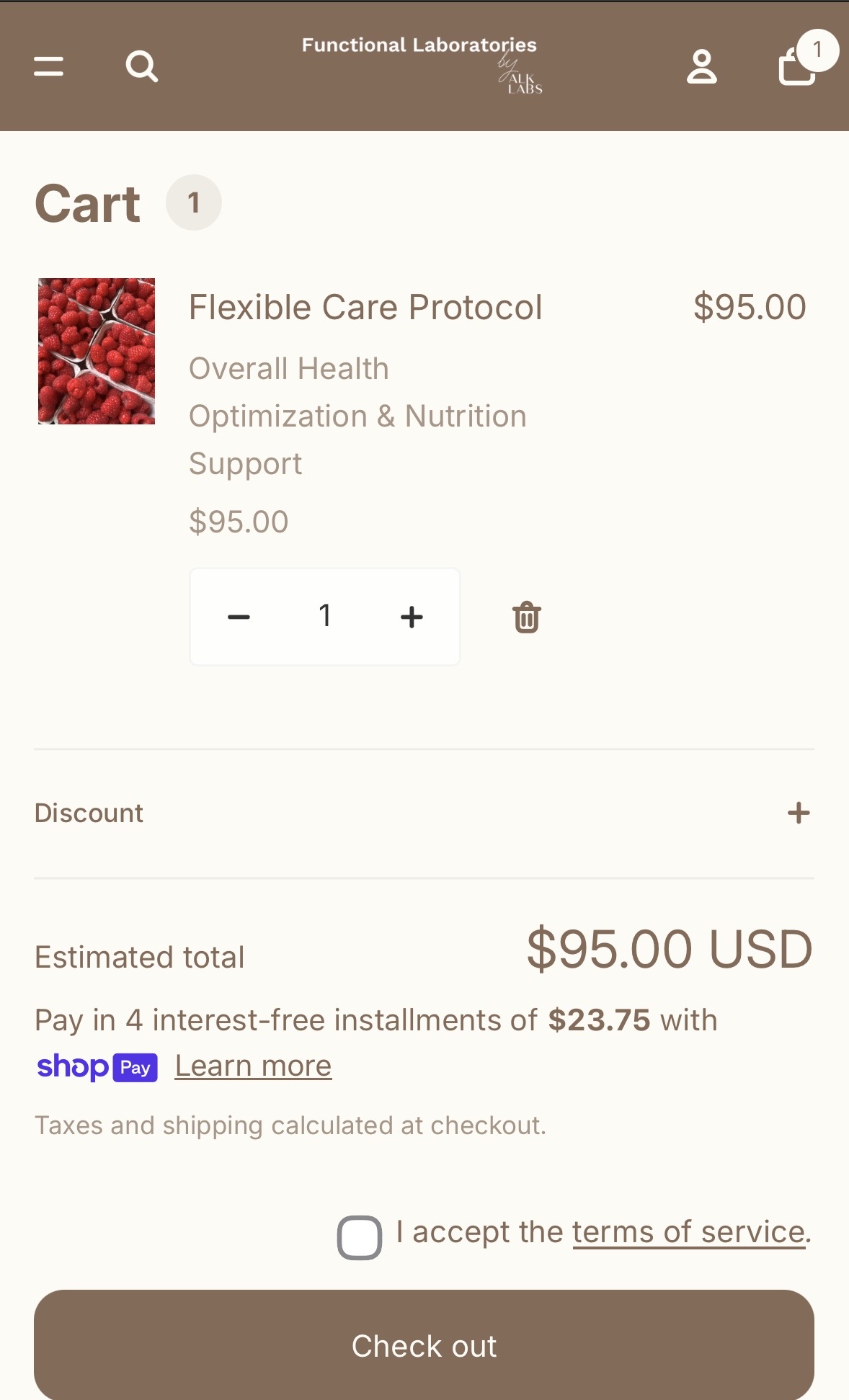849x1400 pixels.
Task: Expand the Discount section plus icon
Action: (x=799, y=813)
